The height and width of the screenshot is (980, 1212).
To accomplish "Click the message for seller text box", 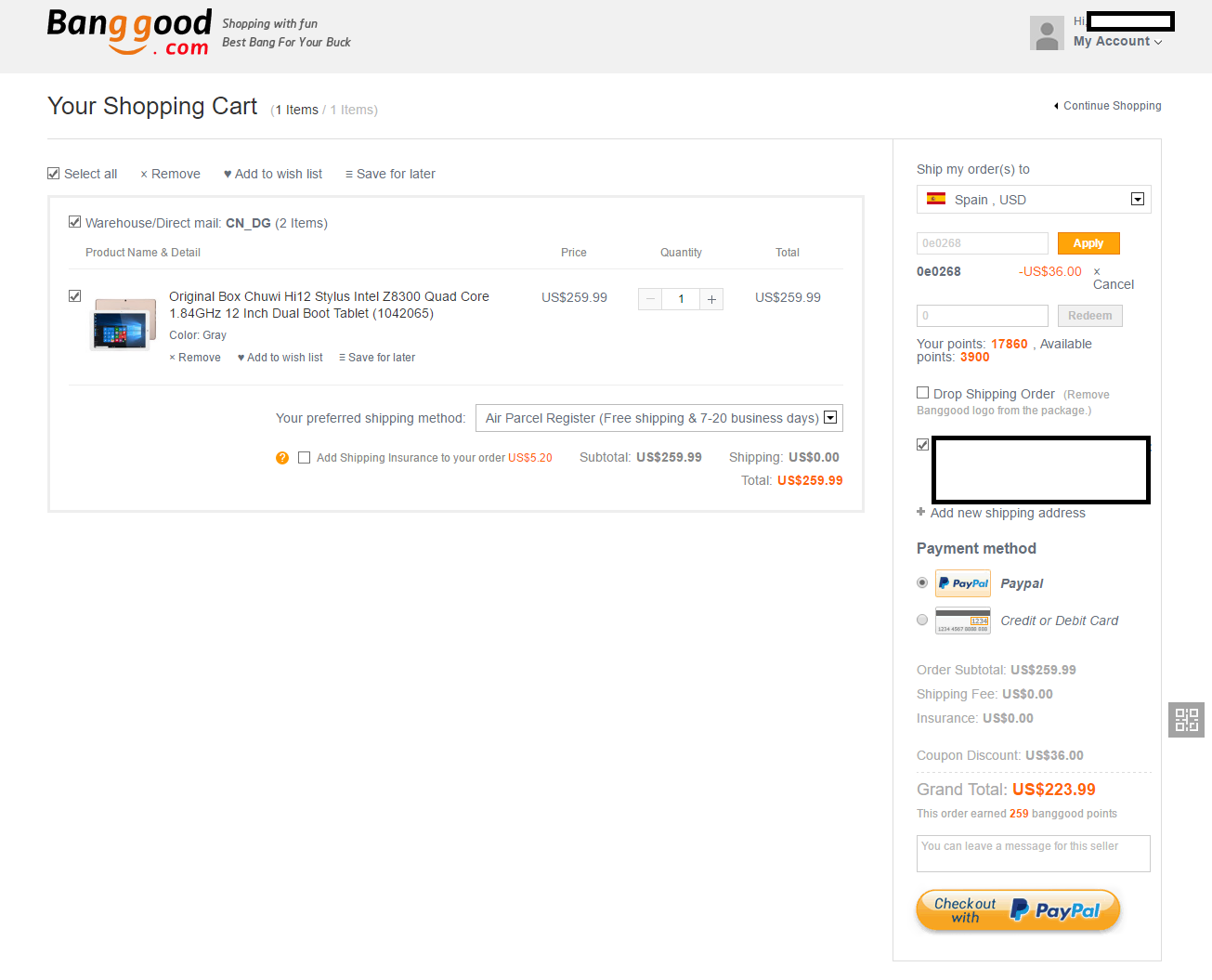I will pos(1034,854).
